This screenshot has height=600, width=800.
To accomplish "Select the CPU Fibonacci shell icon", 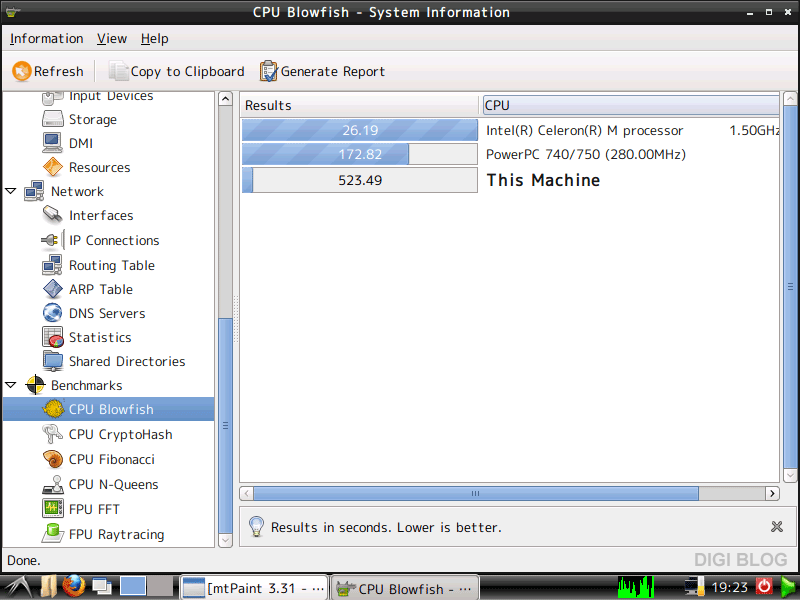I will click(x=53, y=459).
